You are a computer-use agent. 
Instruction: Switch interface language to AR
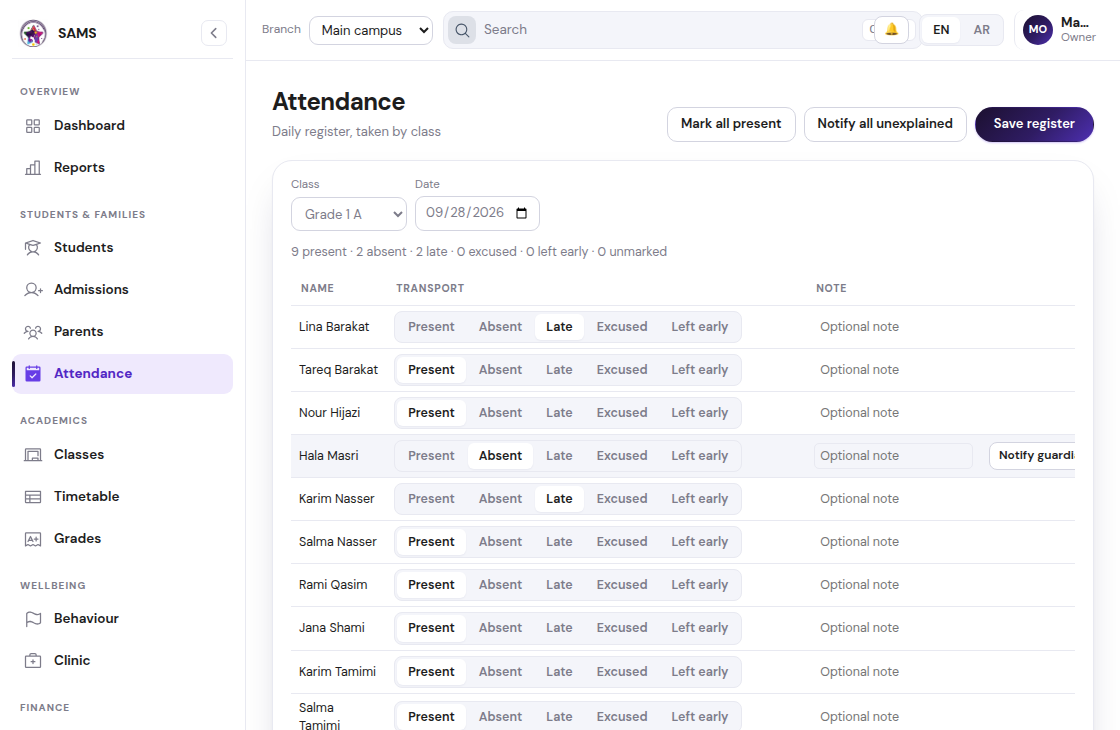981,30
